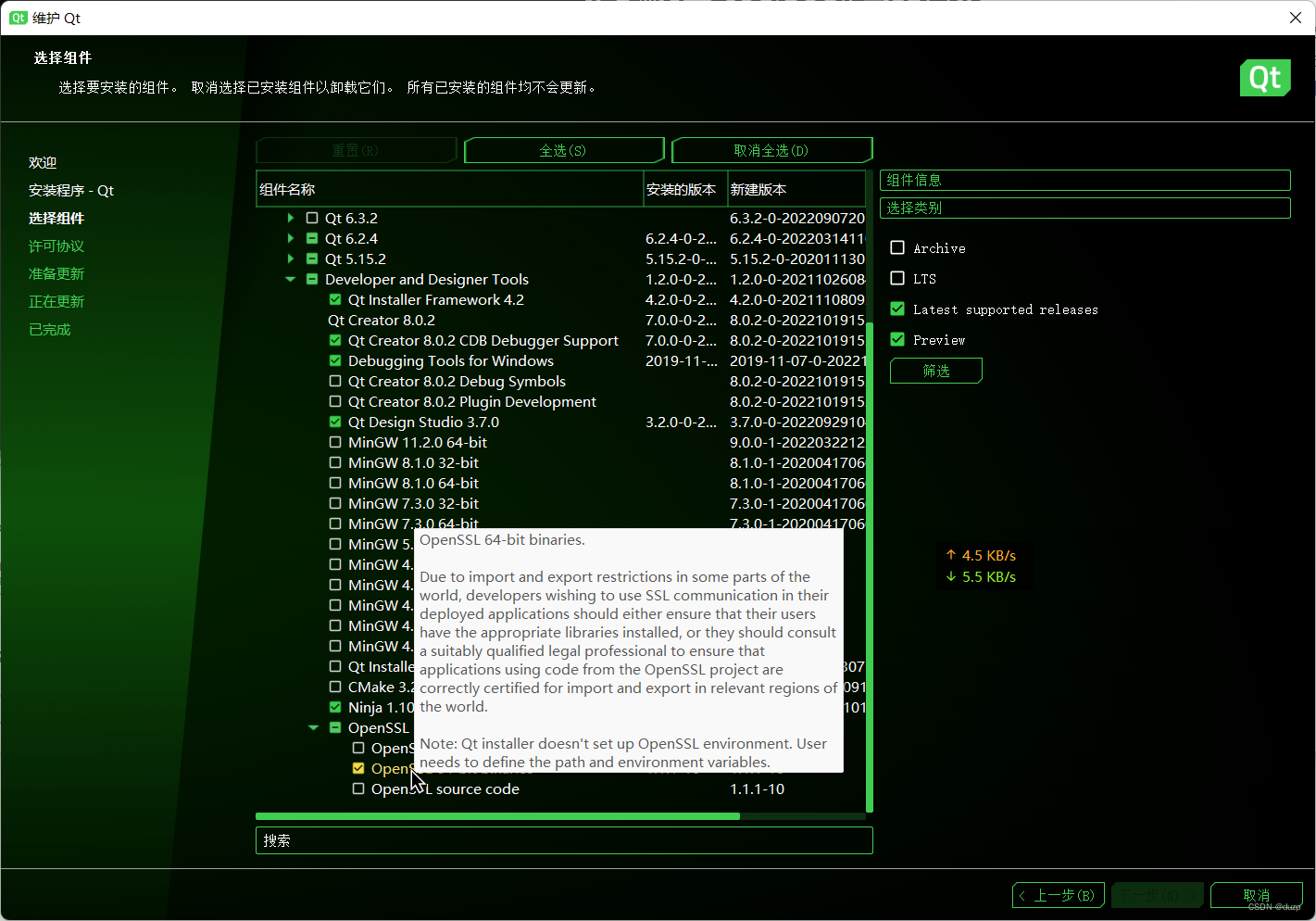
Task: Click the Qt icon in title bar
Action: [x=19, y=18]
